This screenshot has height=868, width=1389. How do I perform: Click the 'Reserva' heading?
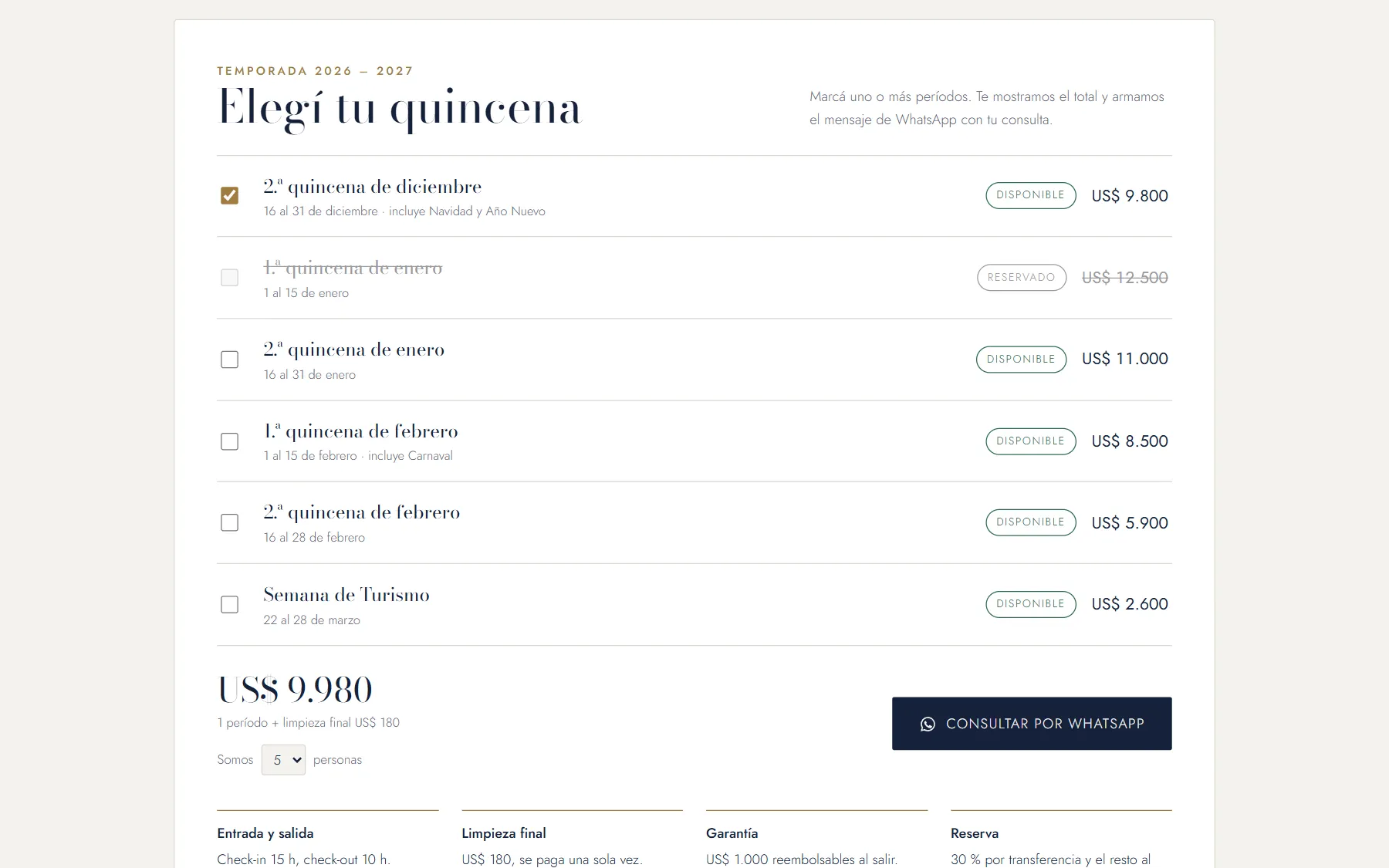[x=975, y=833]
